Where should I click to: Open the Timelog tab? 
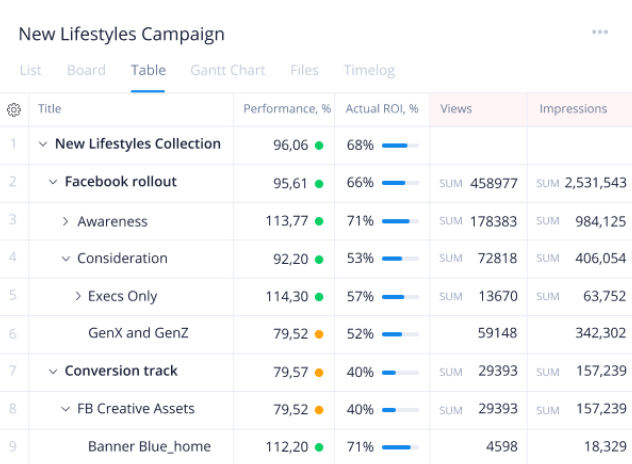pyautogui.click(x=369, y=71)
